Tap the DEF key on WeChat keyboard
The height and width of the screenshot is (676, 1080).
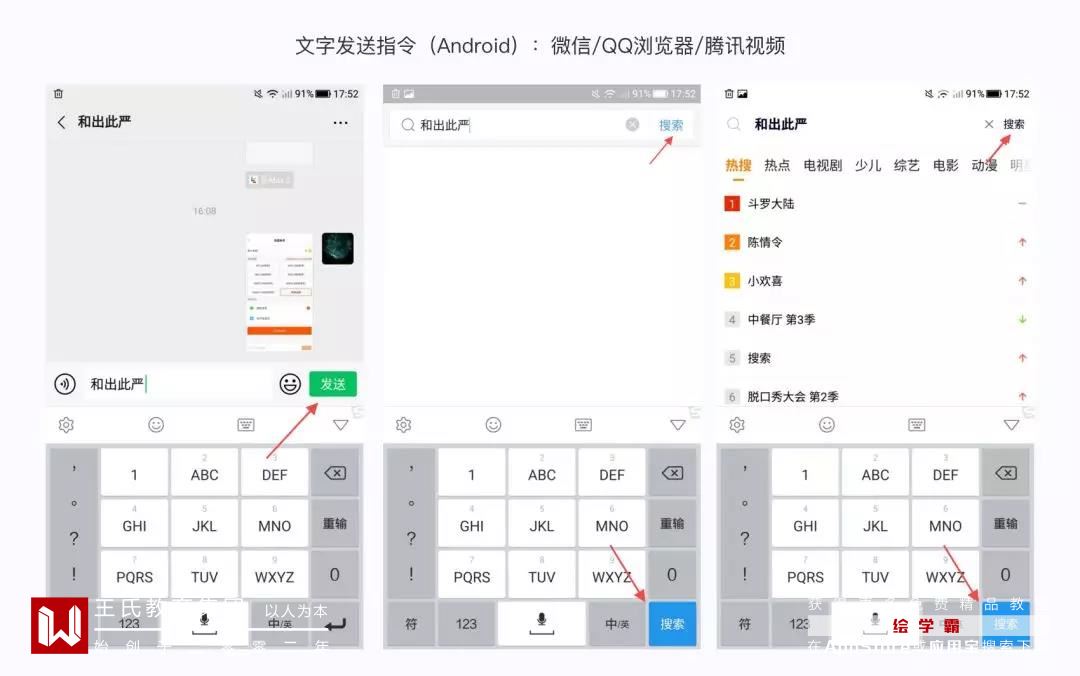274,473
